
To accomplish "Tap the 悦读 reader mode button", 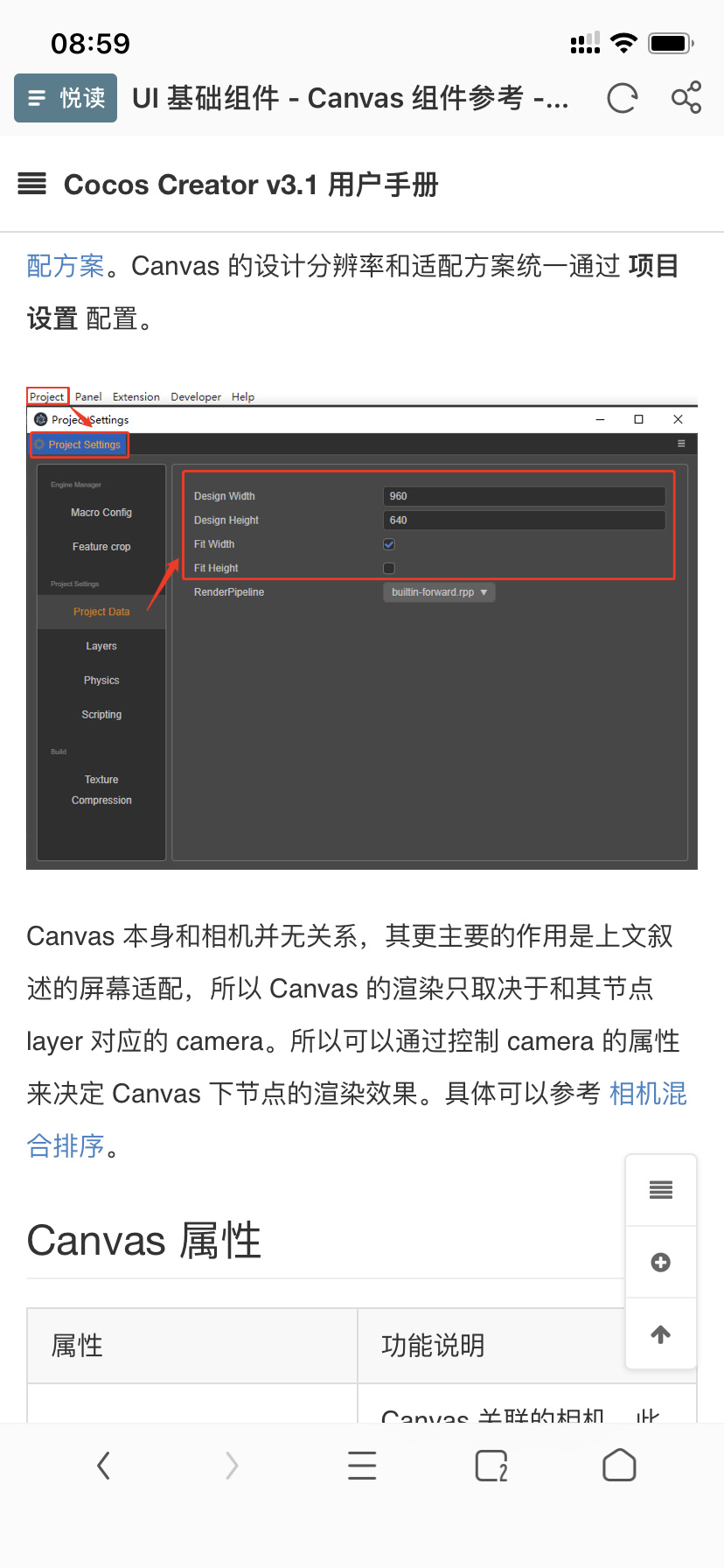I will point(66,98).
